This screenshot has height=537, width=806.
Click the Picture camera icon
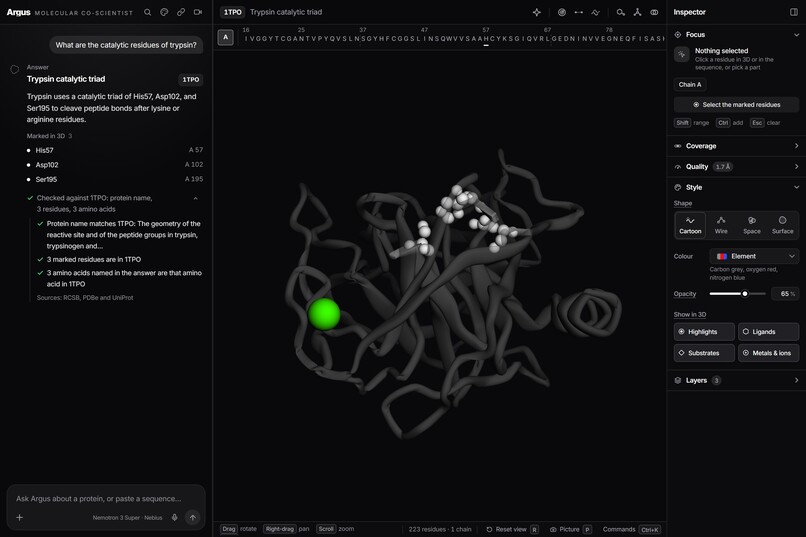click(x=553, y=529)
